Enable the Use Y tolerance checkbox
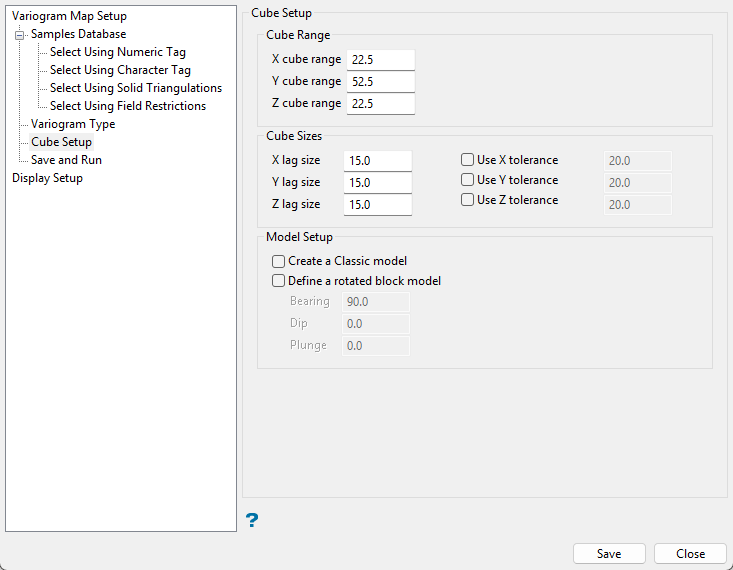This screenshot has height=570, width=733. (x=467, y=180)
